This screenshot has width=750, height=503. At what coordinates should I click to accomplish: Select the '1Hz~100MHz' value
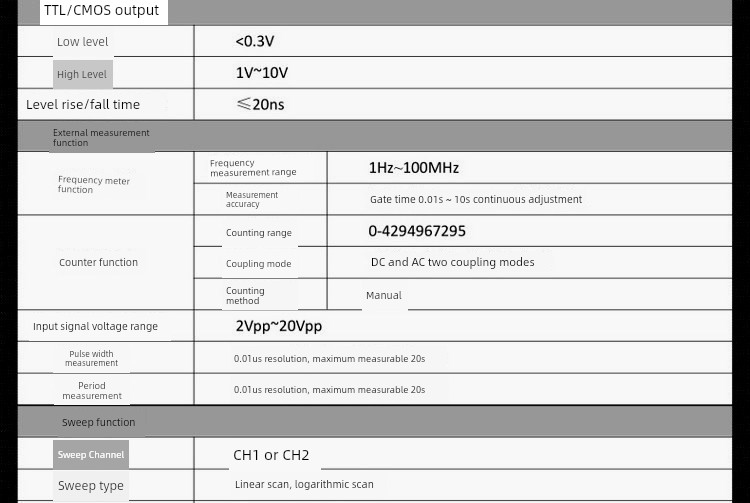coord(414,168)
